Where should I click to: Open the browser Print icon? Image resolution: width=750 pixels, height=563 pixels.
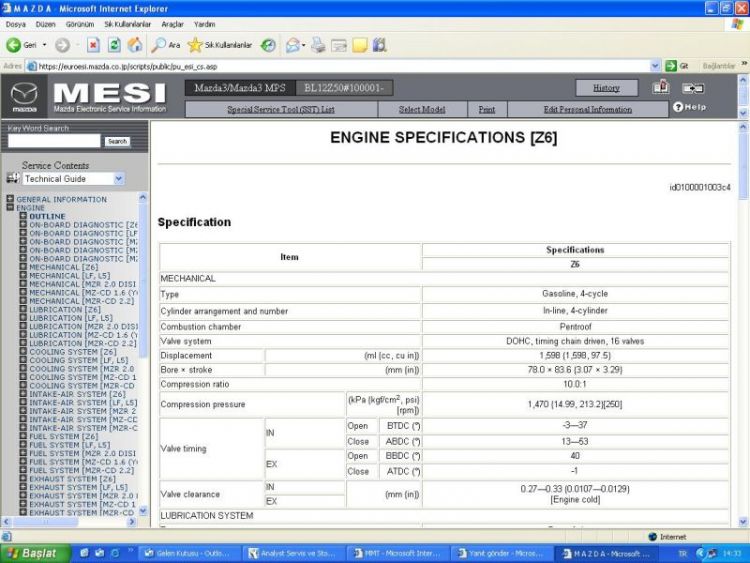(x=318, y=45)
